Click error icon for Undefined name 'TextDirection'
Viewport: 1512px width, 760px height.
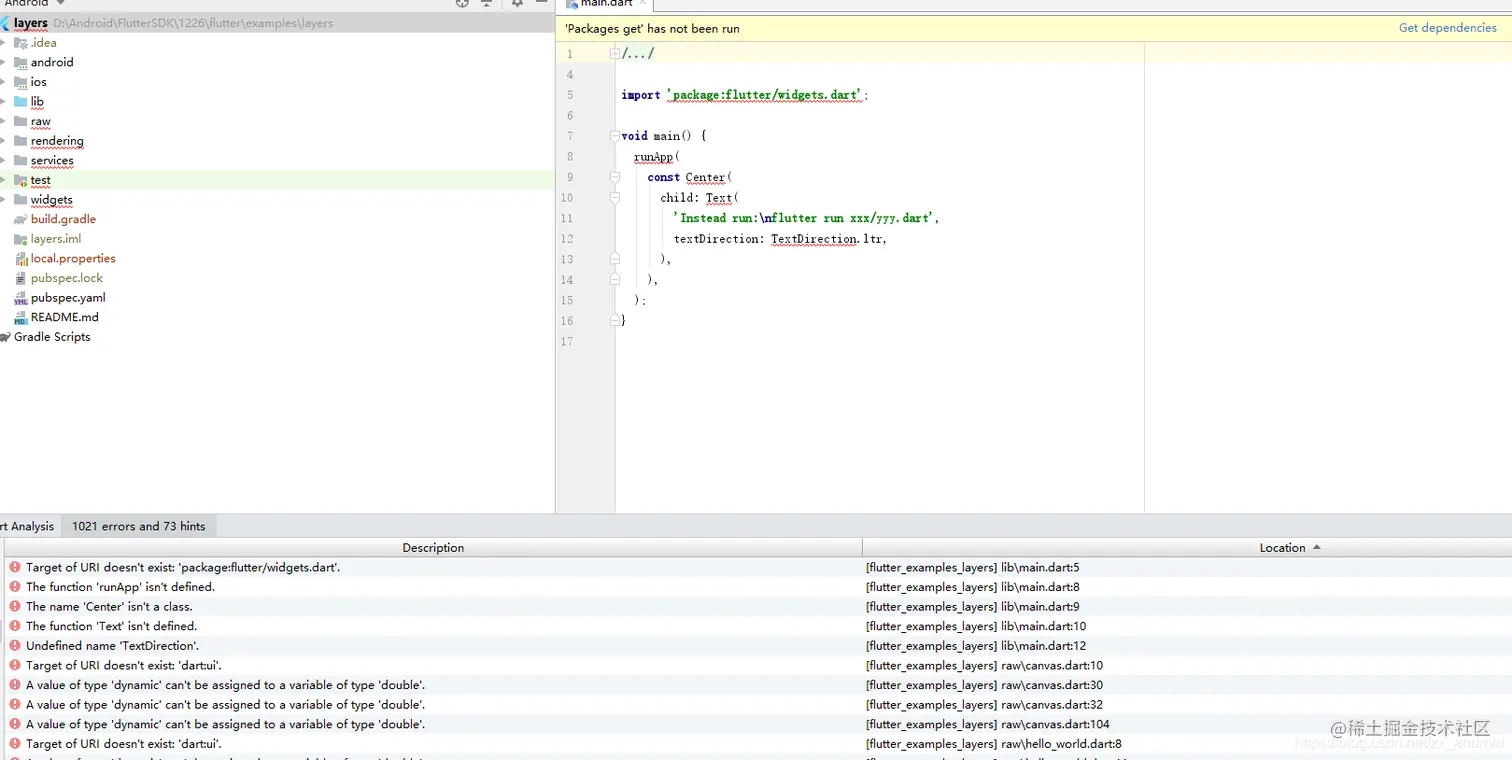click(15, 646)
